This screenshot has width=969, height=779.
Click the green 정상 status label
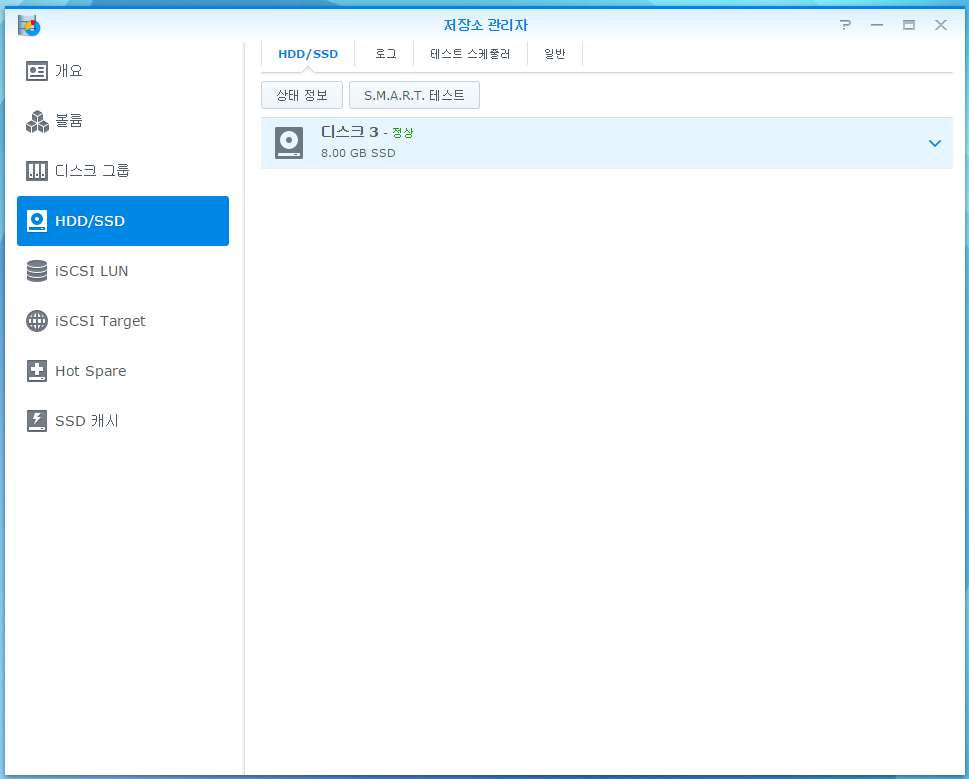[x=402, y=132]
